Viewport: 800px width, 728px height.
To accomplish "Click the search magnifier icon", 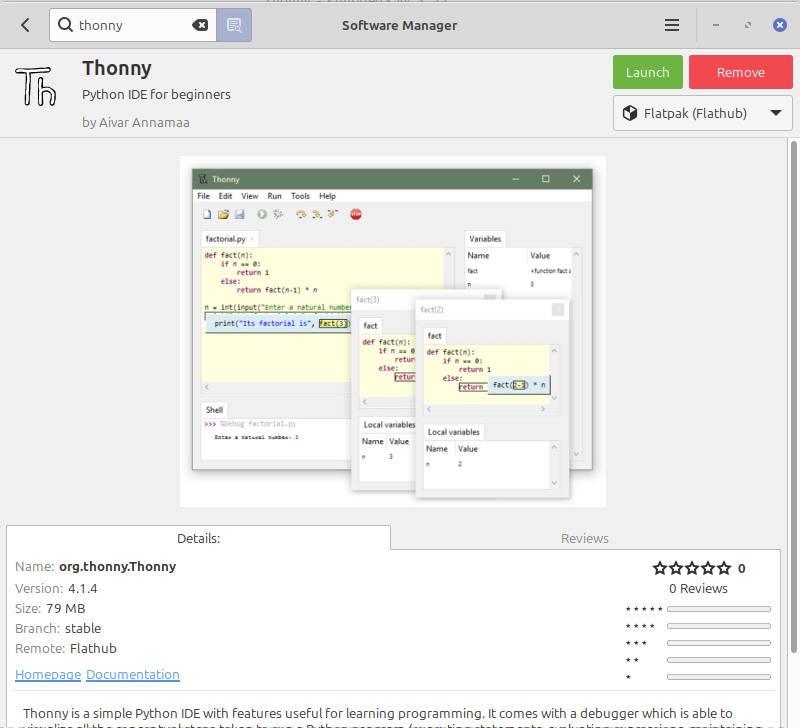I will pos(65,24).
